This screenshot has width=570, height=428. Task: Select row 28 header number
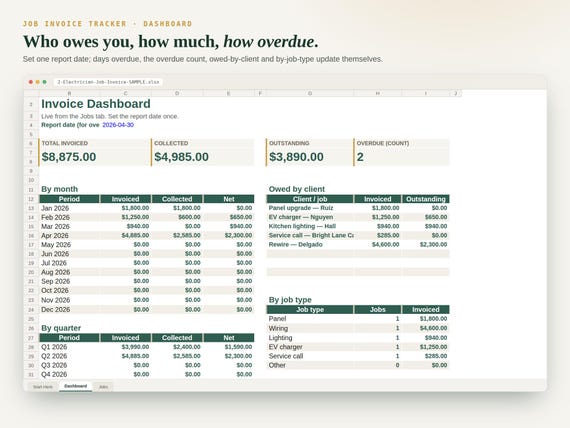pyautogui.click(x=31, y=347)
